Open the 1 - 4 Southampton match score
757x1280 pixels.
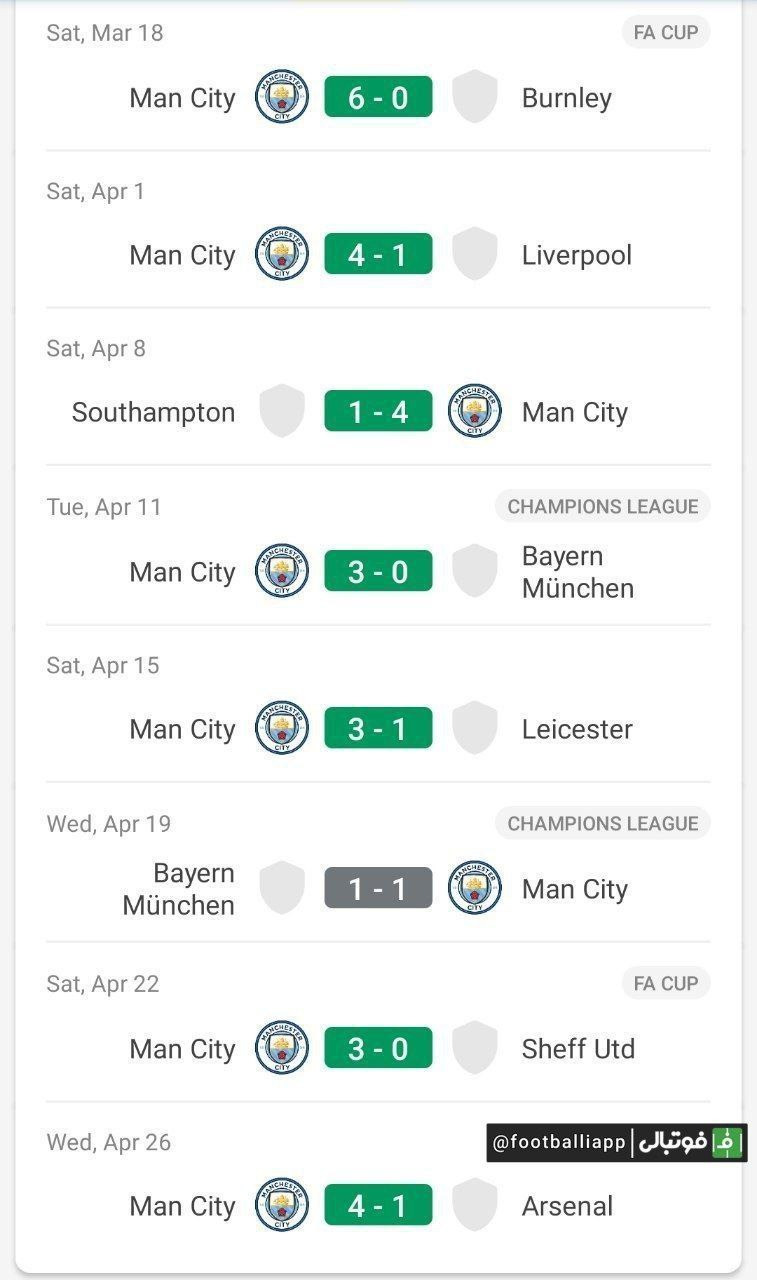[378, 411]
